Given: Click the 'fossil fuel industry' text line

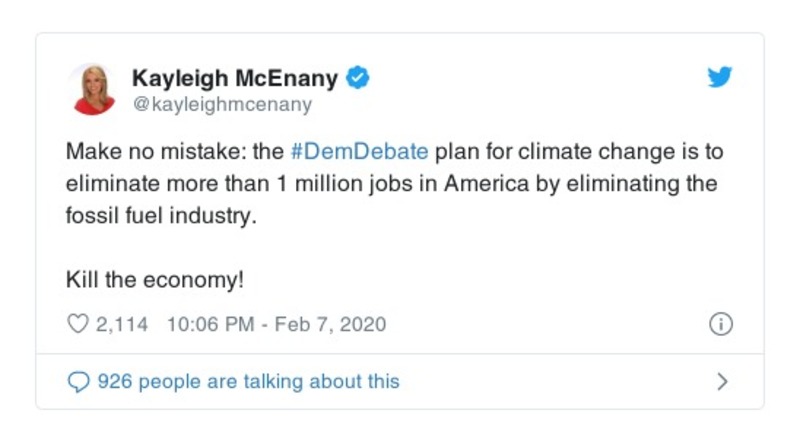Looking at the screenshot, I should pos(160,216).
